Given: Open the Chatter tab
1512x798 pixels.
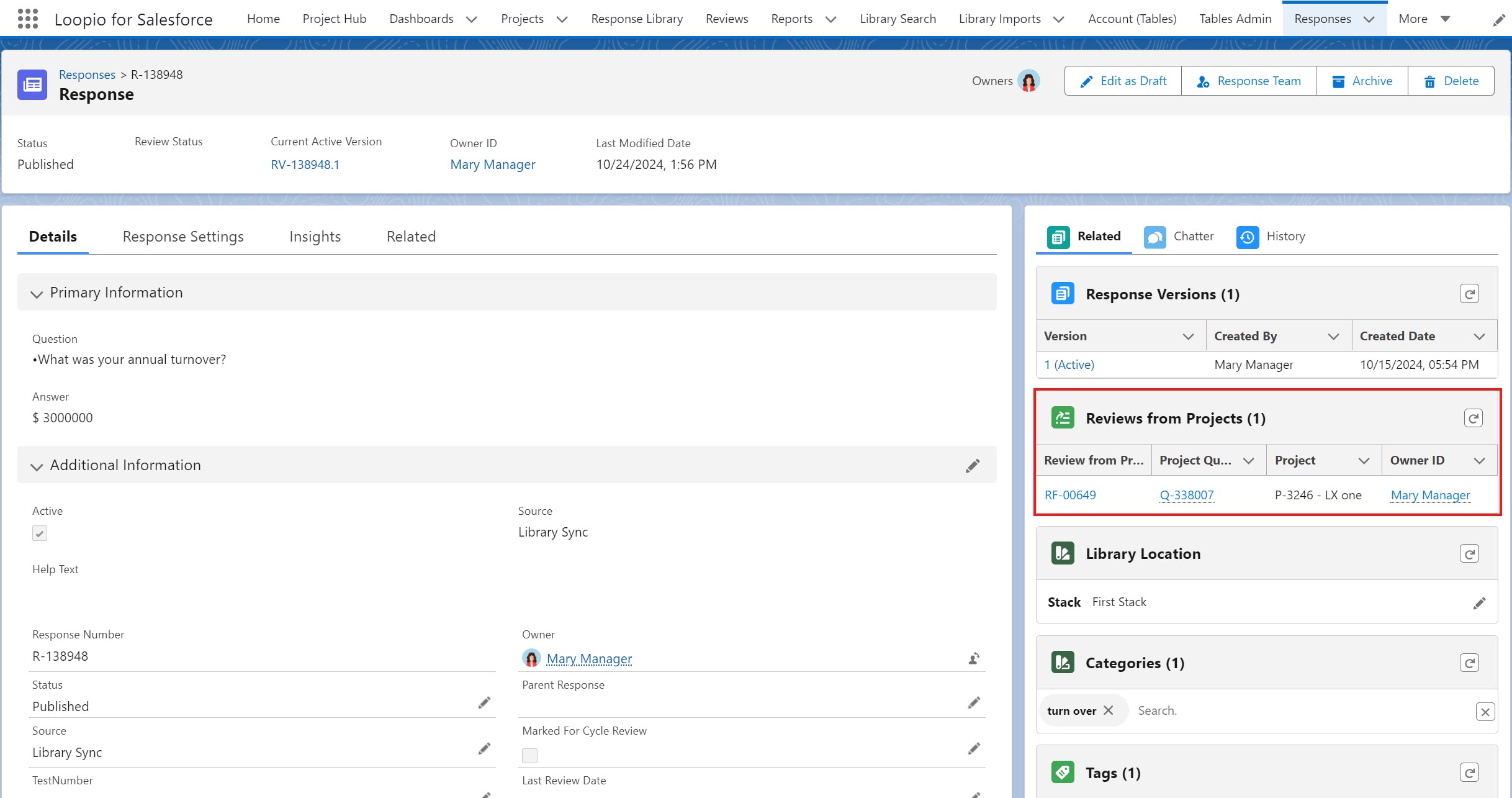Looking at the screenshot, I should coord(1179,237).
